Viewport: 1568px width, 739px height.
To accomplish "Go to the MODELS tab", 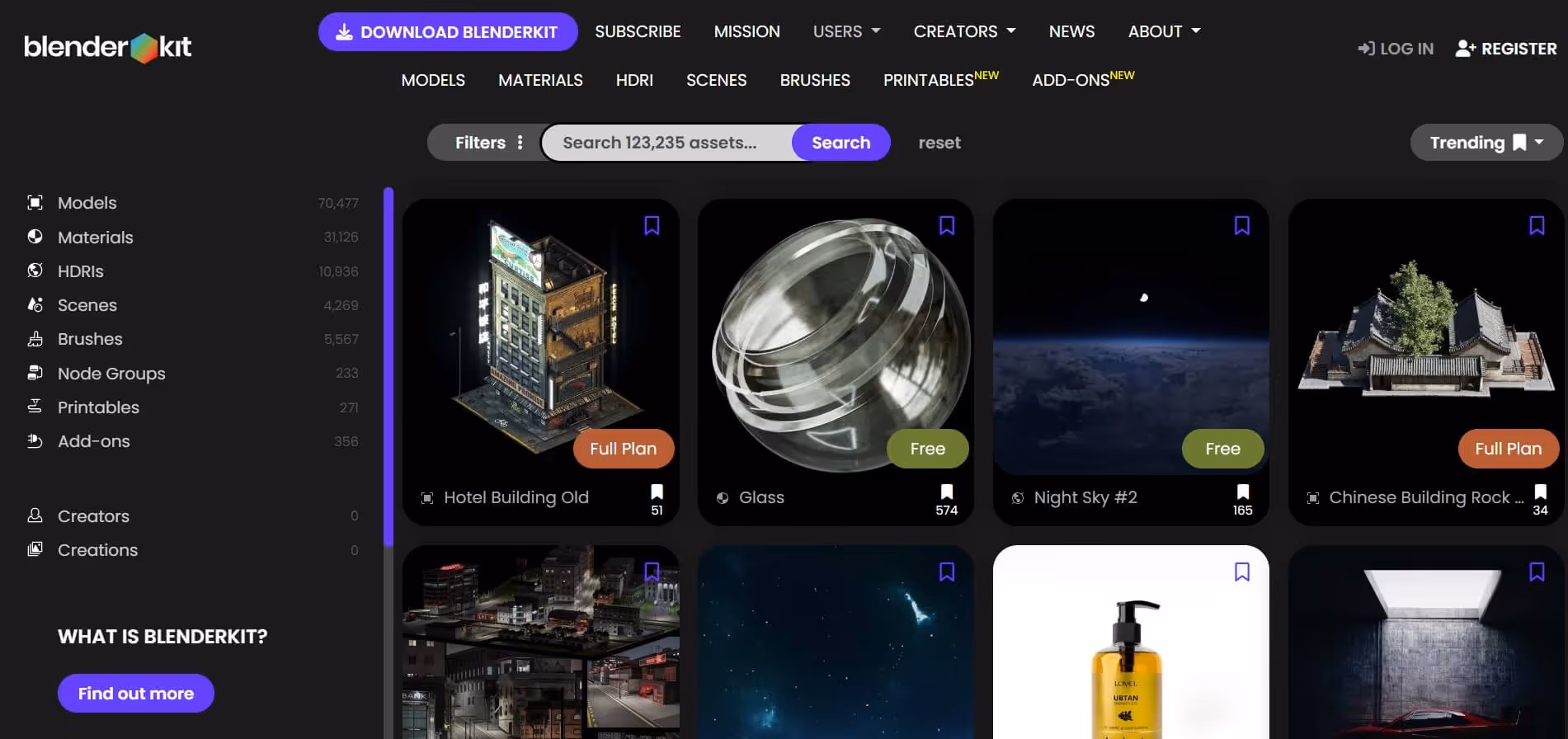I will coord(433,80).
